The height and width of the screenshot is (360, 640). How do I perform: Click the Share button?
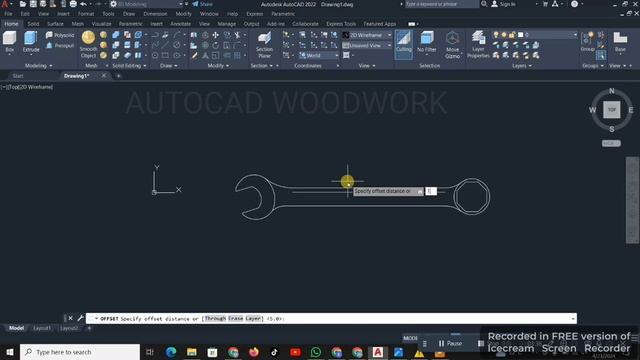(202, 4)
